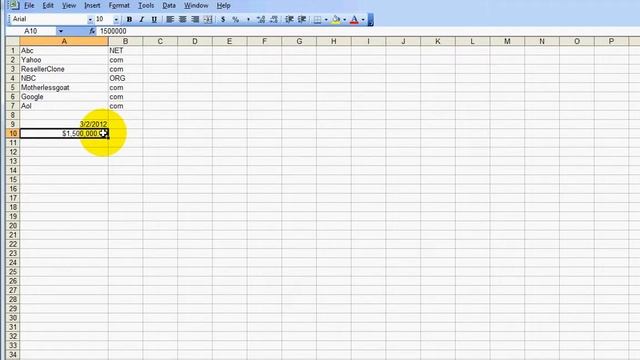Select cell containing Google
This screenshot has width=640, height=360.
coord(64,97)
